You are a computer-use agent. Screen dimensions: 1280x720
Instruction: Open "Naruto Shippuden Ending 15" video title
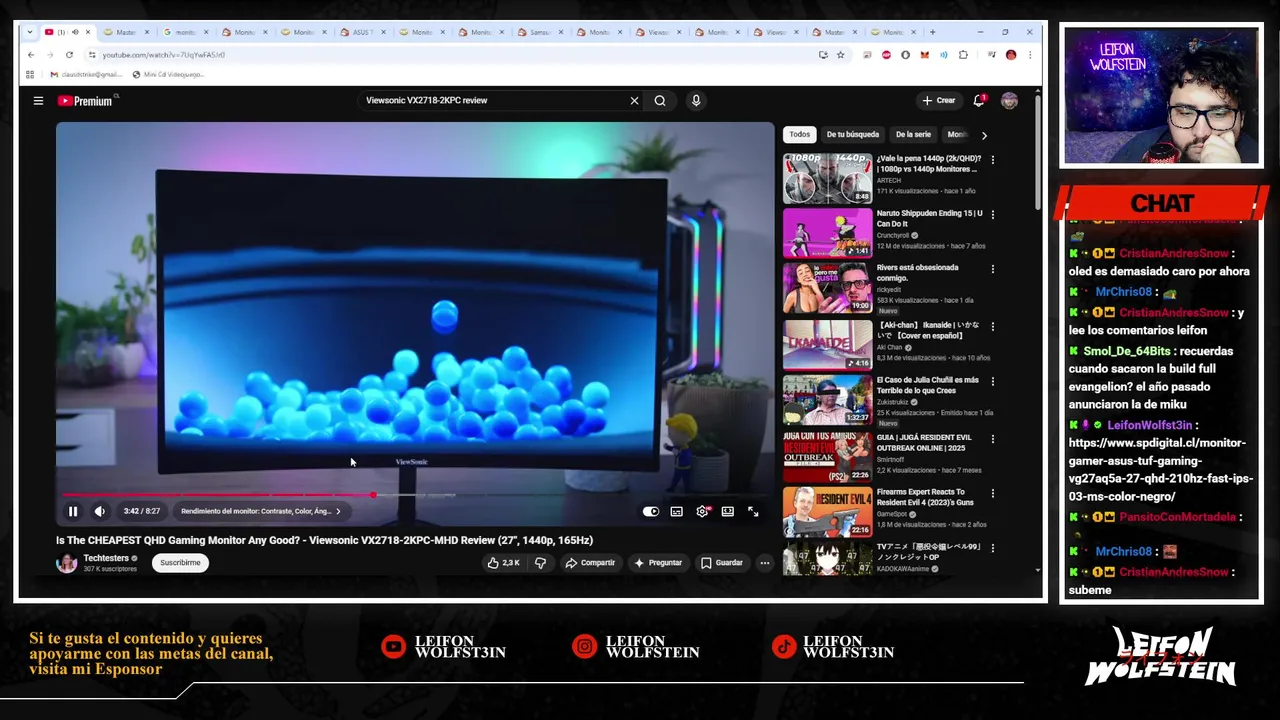coord(929,218)
